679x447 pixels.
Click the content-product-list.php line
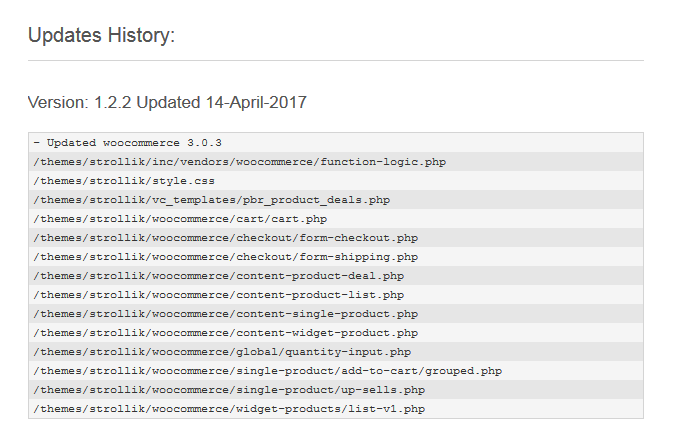tap(336, 295)
